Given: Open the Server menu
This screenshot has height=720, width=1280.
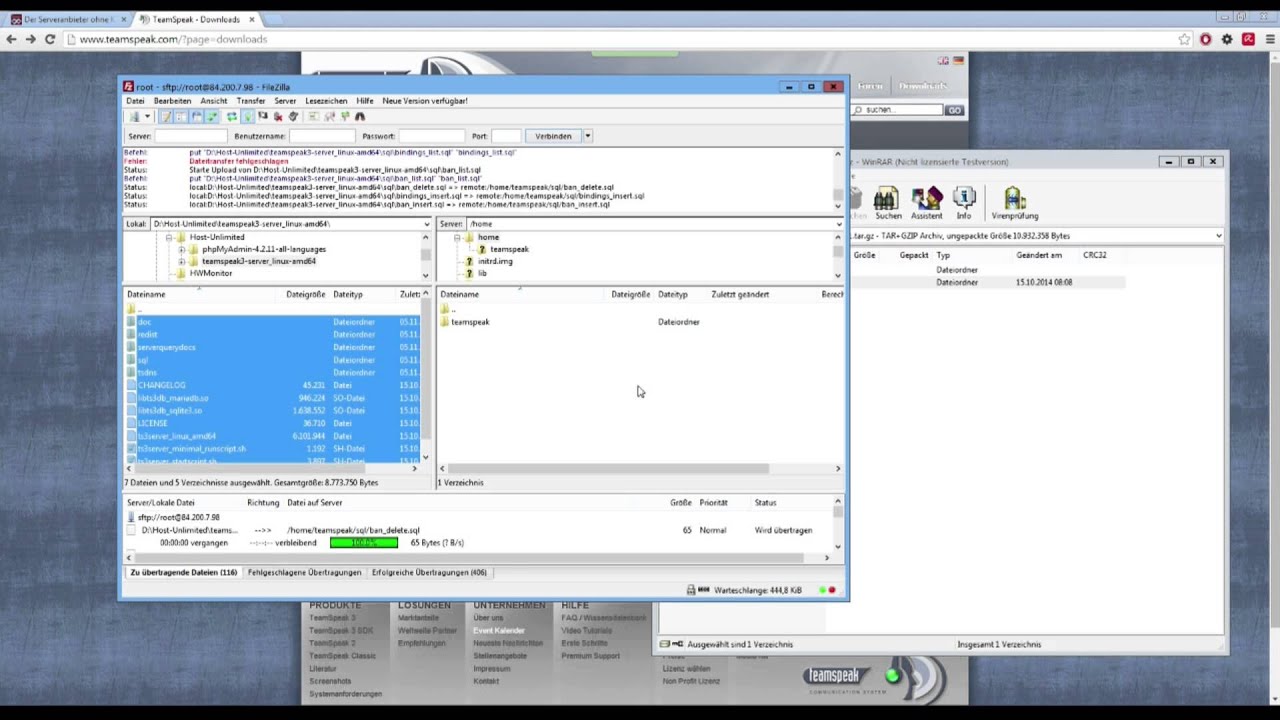Looking at the screenshot, I should [285, 101].
